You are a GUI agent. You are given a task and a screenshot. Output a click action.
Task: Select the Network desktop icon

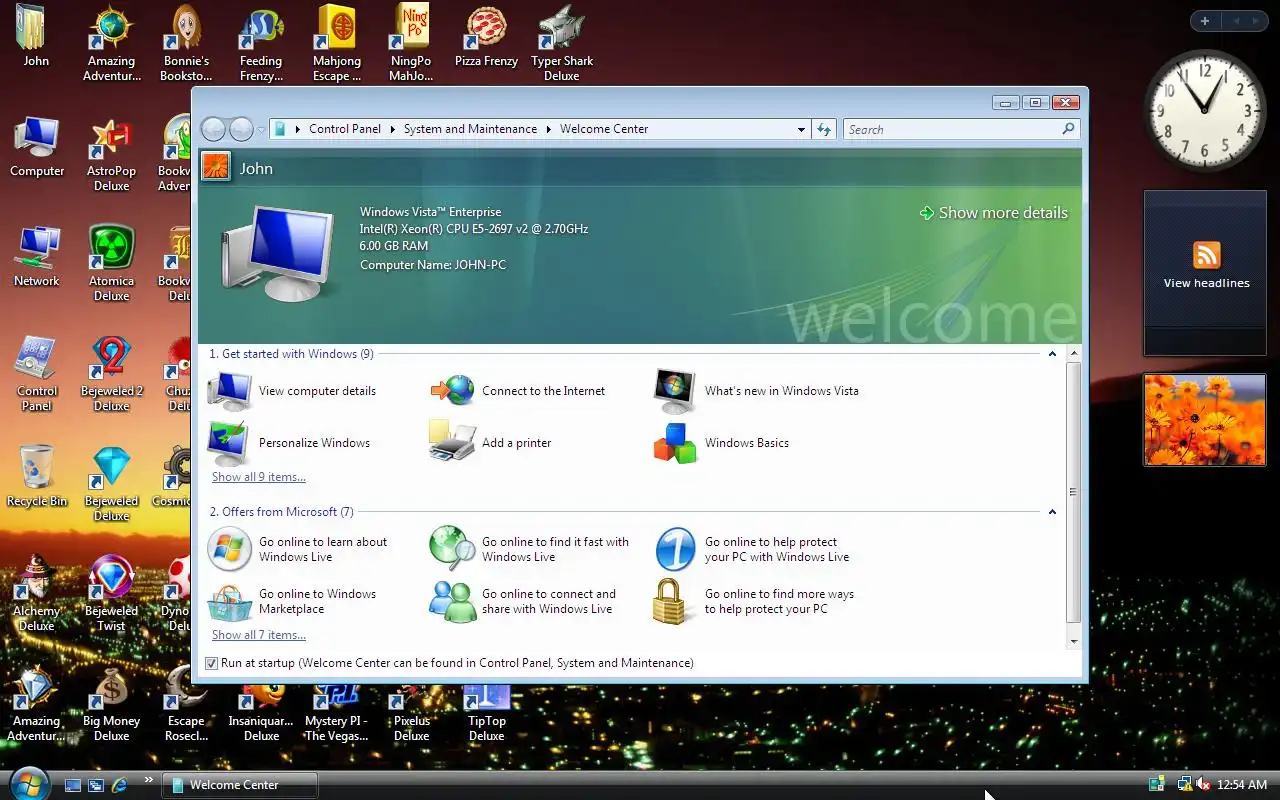pos(37,256)
